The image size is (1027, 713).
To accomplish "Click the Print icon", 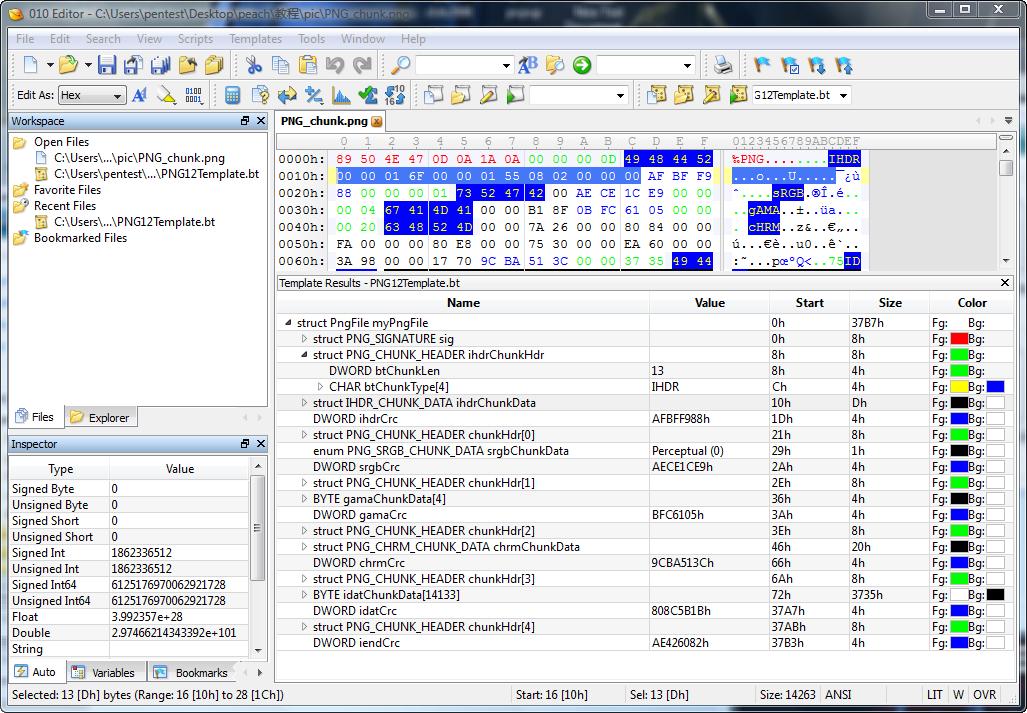I will click(x=722, y=66).
